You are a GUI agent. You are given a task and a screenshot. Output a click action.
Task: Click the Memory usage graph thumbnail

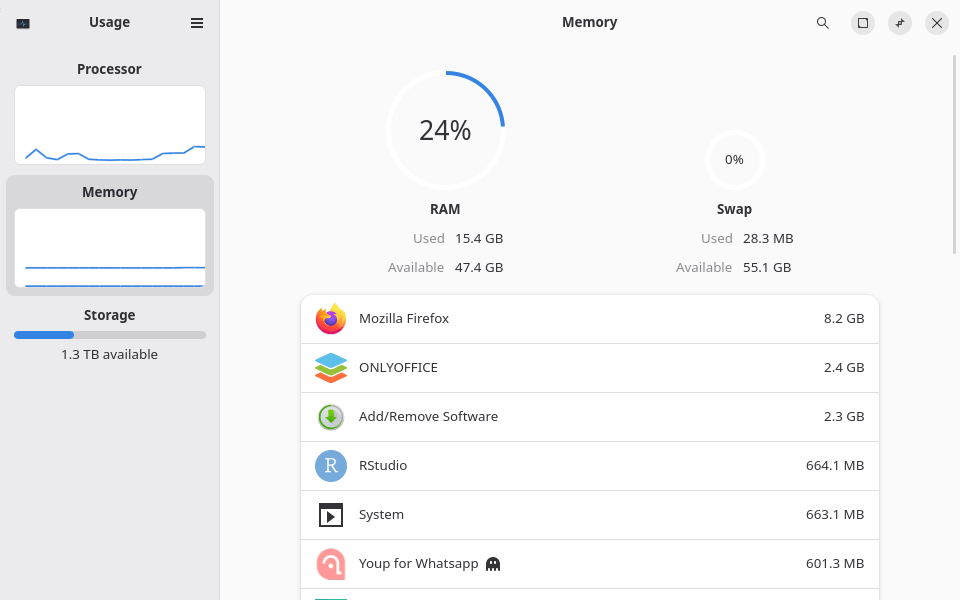pyautogui.click(x=109, y=248)
